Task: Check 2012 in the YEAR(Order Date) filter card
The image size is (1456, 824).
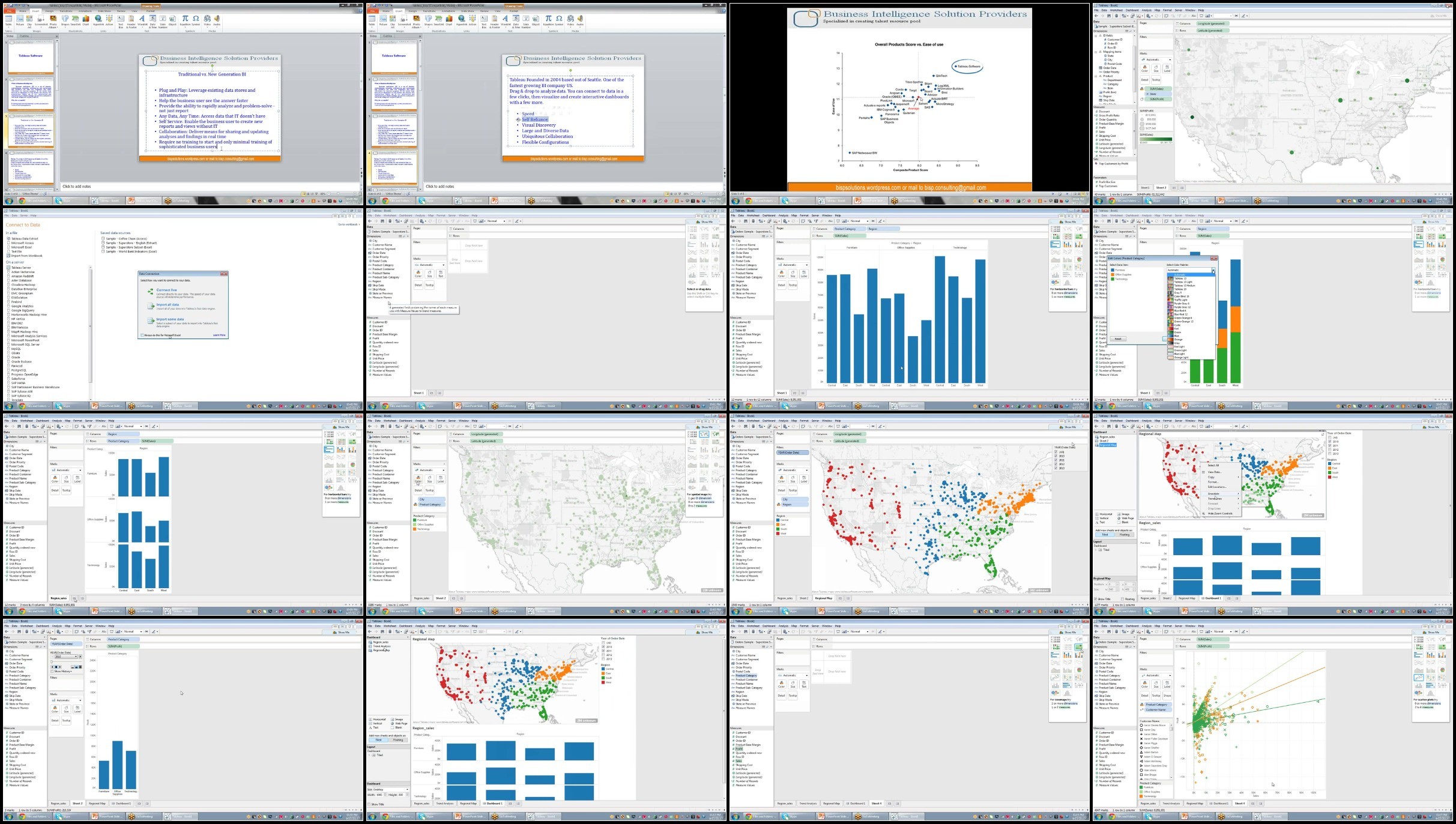Action: point(1056,464)
